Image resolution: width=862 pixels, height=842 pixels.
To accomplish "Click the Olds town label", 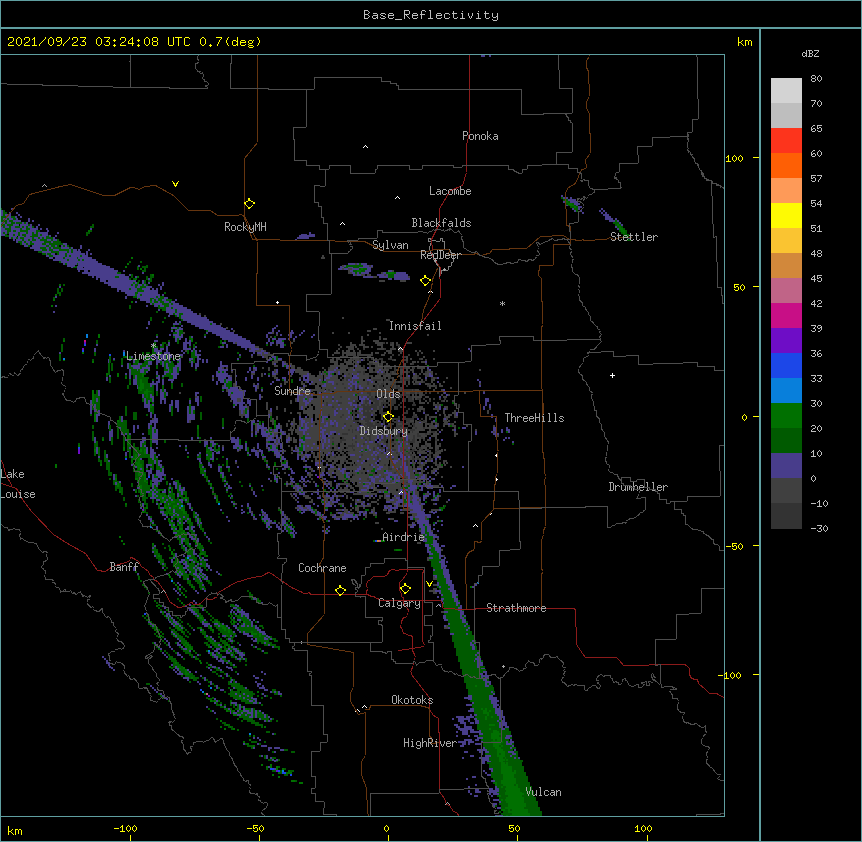I will [x=388, y=394].
